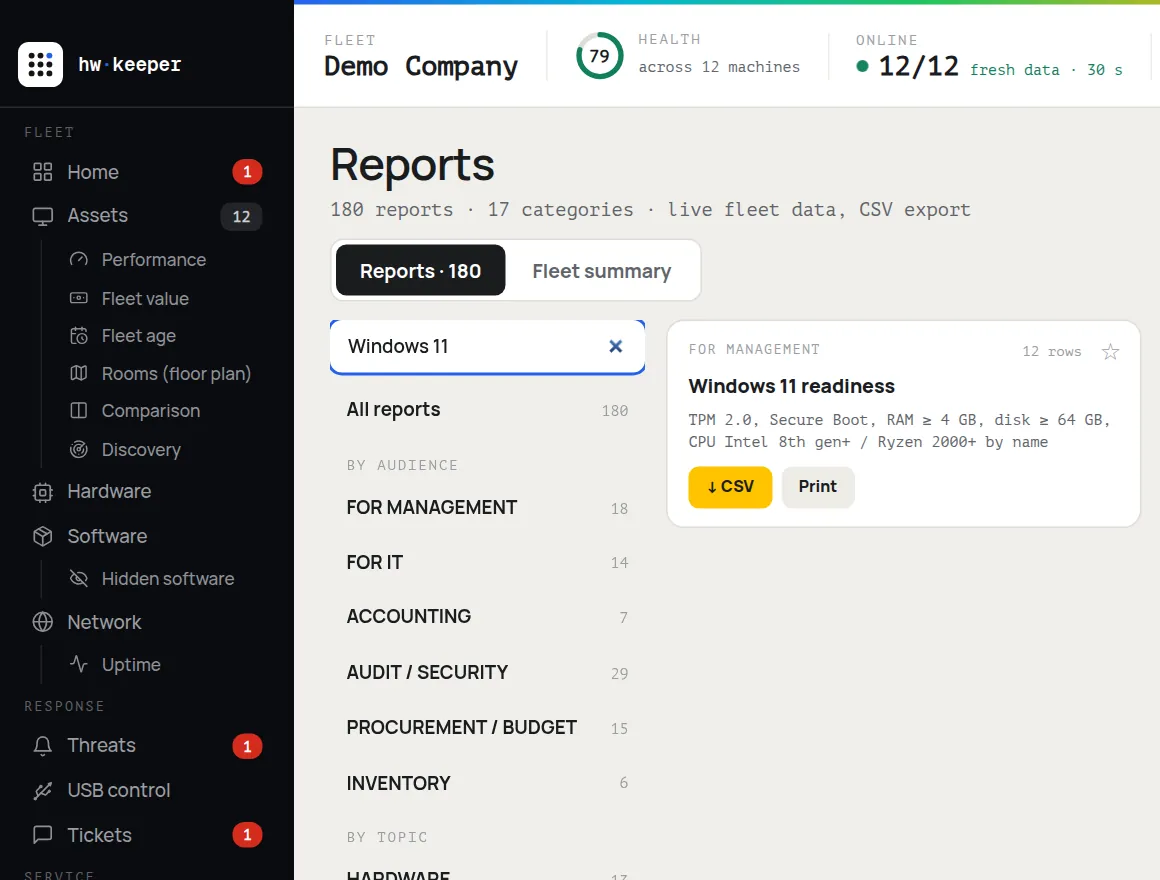Click the USB control plug icon
This screenshot has width=1160, height=880.
(x=43, y=791)
